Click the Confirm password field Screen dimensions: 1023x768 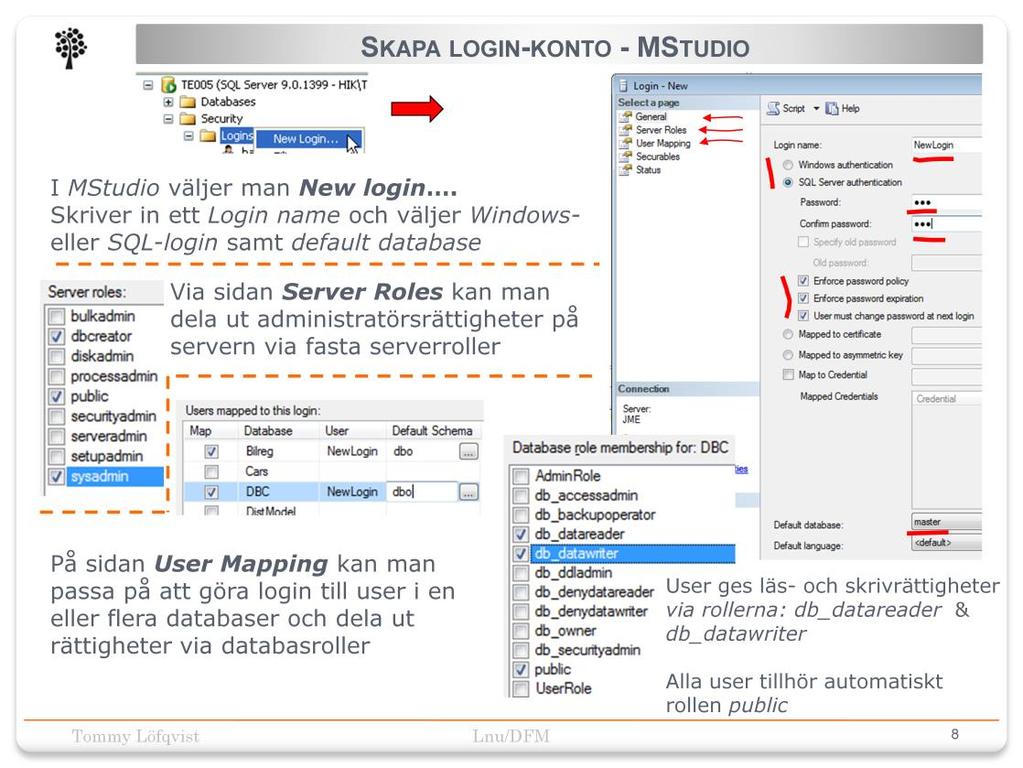946,224
